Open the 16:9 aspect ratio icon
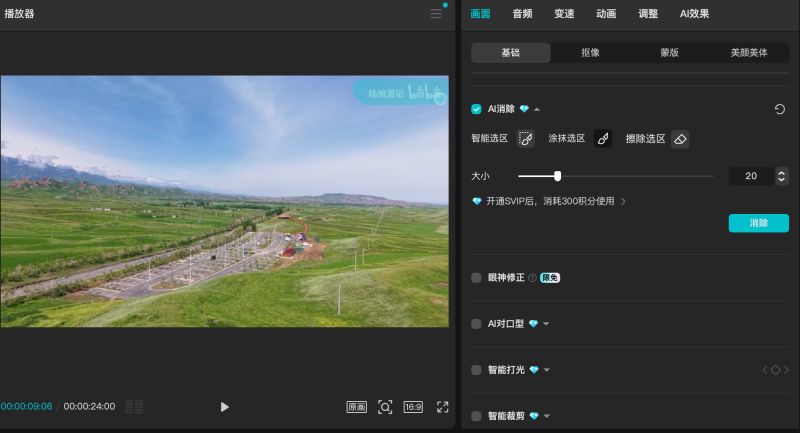800x433 pixels. (x=413, y=407)
